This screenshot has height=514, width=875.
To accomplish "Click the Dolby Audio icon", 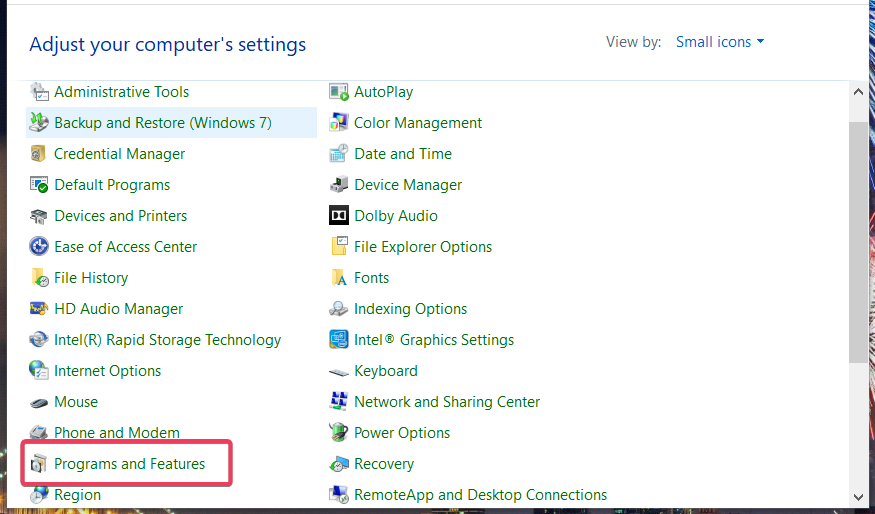I will pos(339,215).
